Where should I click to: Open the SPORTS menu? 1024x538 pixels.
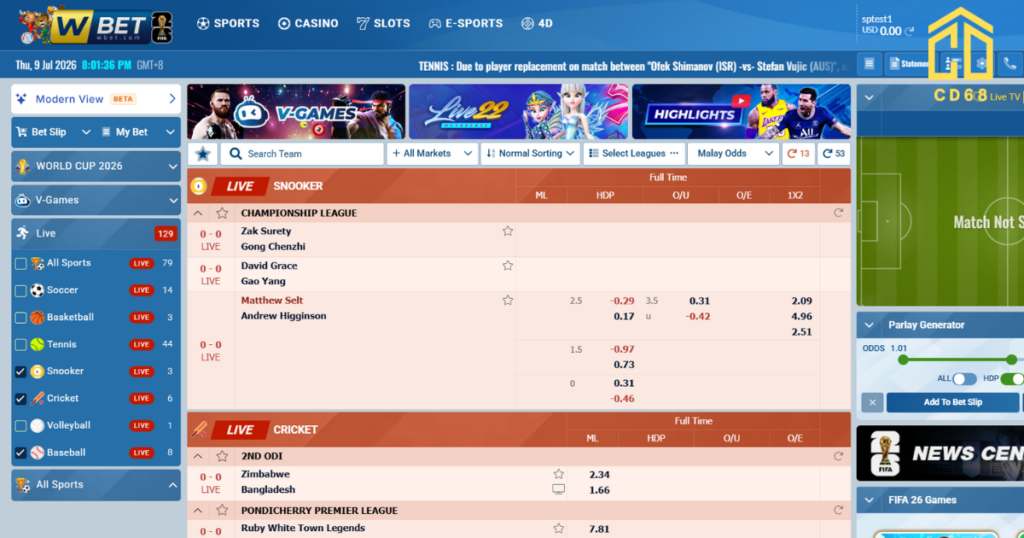(228, 24)
